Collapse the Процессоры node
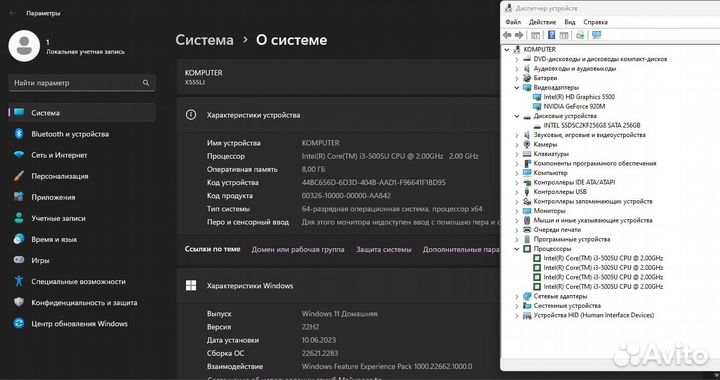The height and width of the screenshot is (380, 720). [x=517, y=249]
